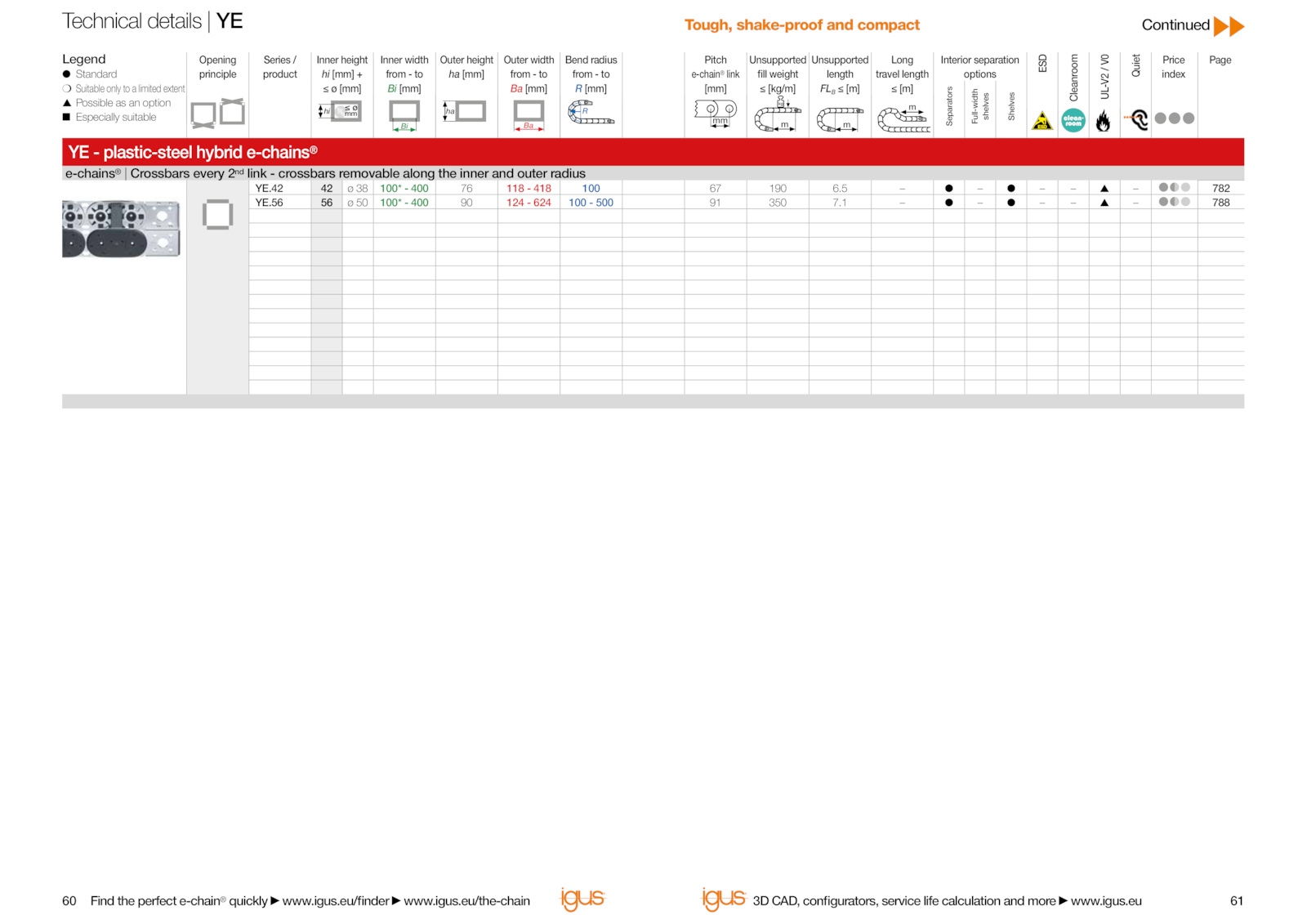Click the Quiet ear icon
This screenshot has height=924, width=1307.
point(1136,120)
